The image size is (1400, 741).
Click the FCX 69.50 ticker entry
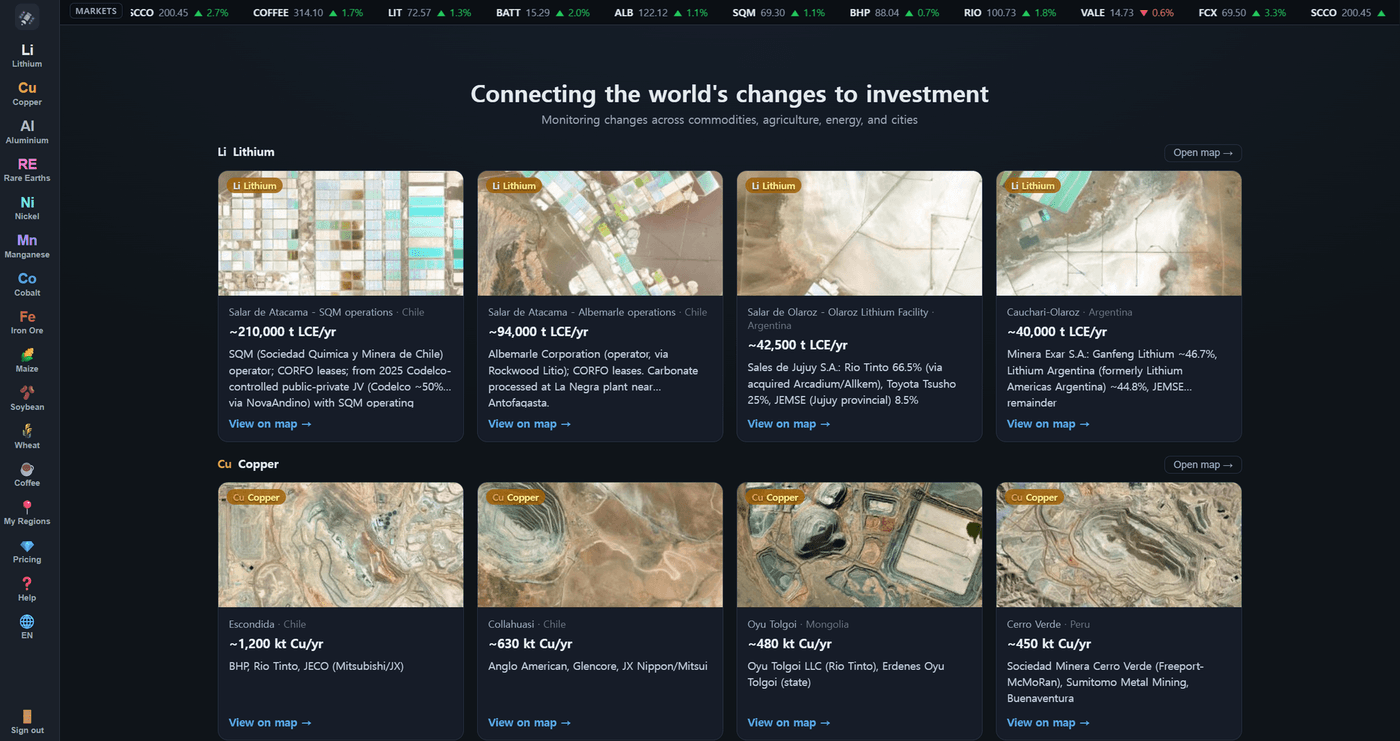1242,13
